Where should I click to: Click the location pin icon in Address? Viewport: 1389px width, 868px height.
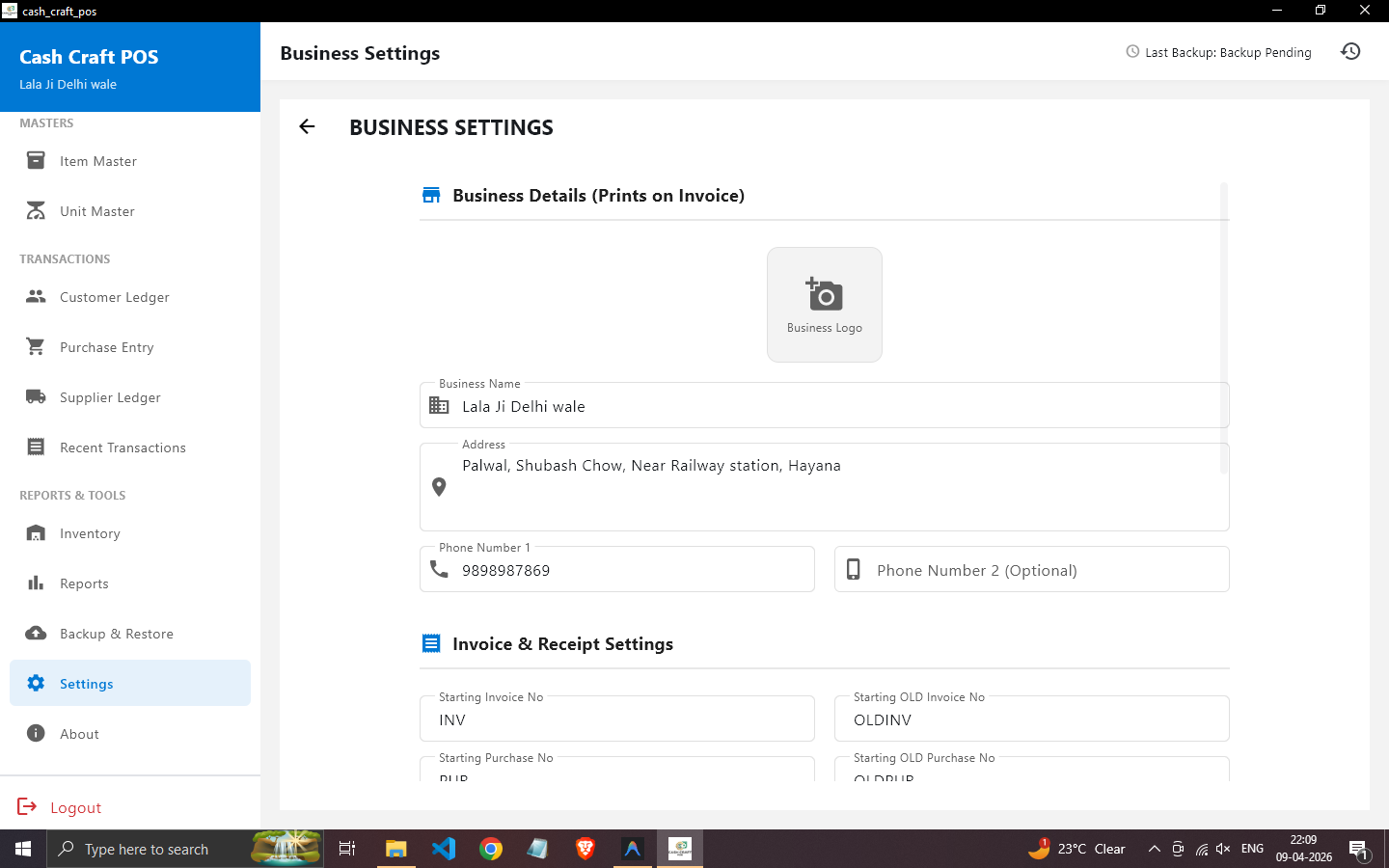(439, 487)
